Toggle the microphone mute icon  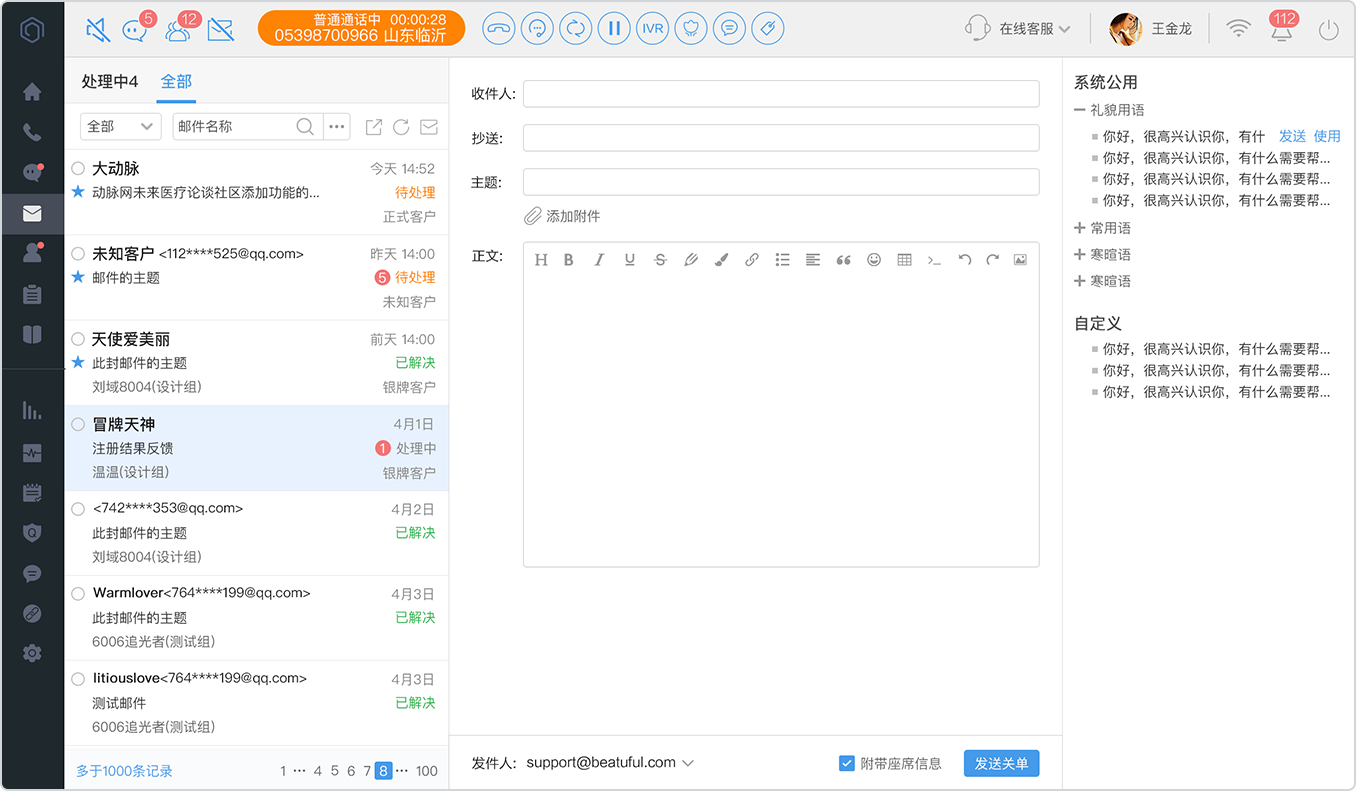coord(98,29)
